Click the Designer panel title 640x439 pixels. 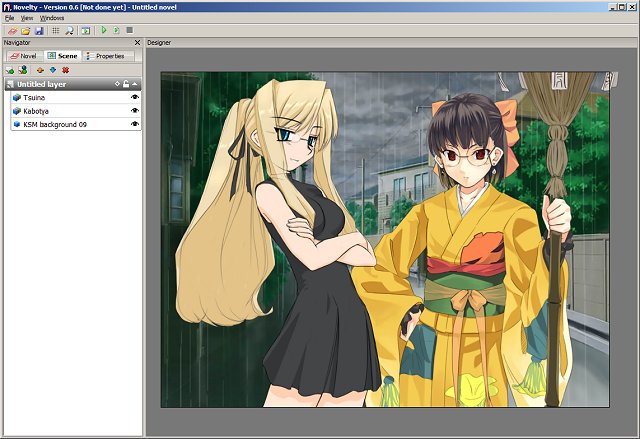click(159, 42)
